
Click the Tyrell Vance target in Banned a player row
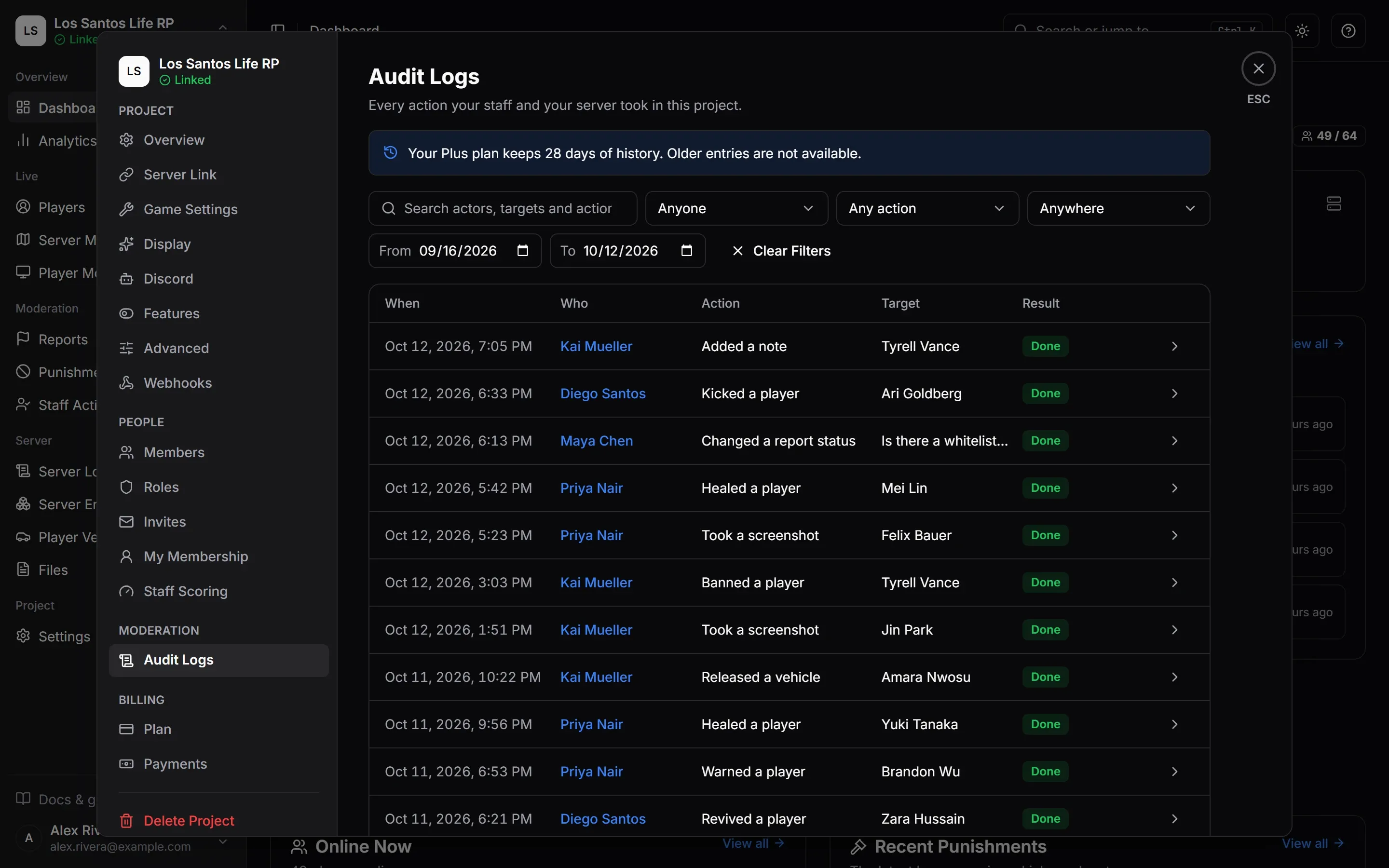click(x=920, y=583)
